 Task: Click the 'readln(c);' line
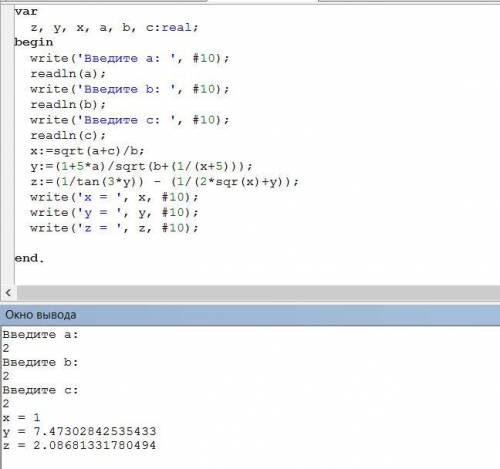pos(68,135)
